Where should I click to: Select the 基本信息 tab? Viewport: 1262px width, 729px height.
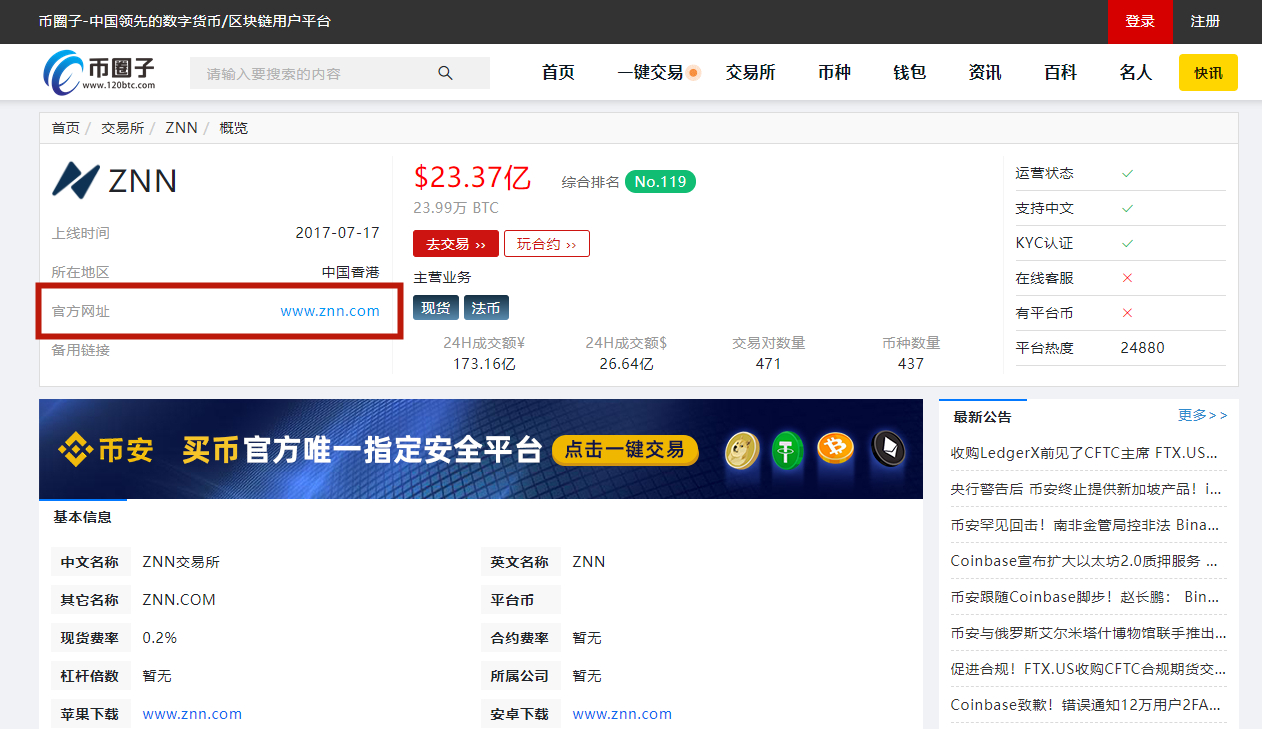(x=82, y=517)
